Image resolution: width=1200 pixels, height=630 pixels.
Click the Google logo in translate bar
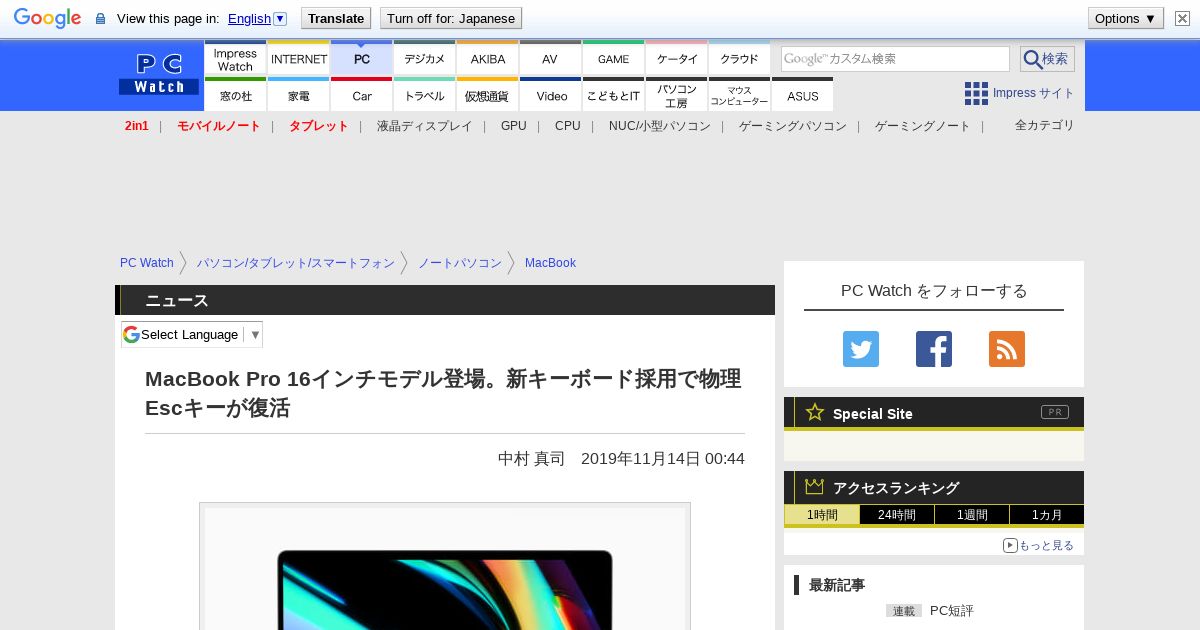tap(47, 18)
